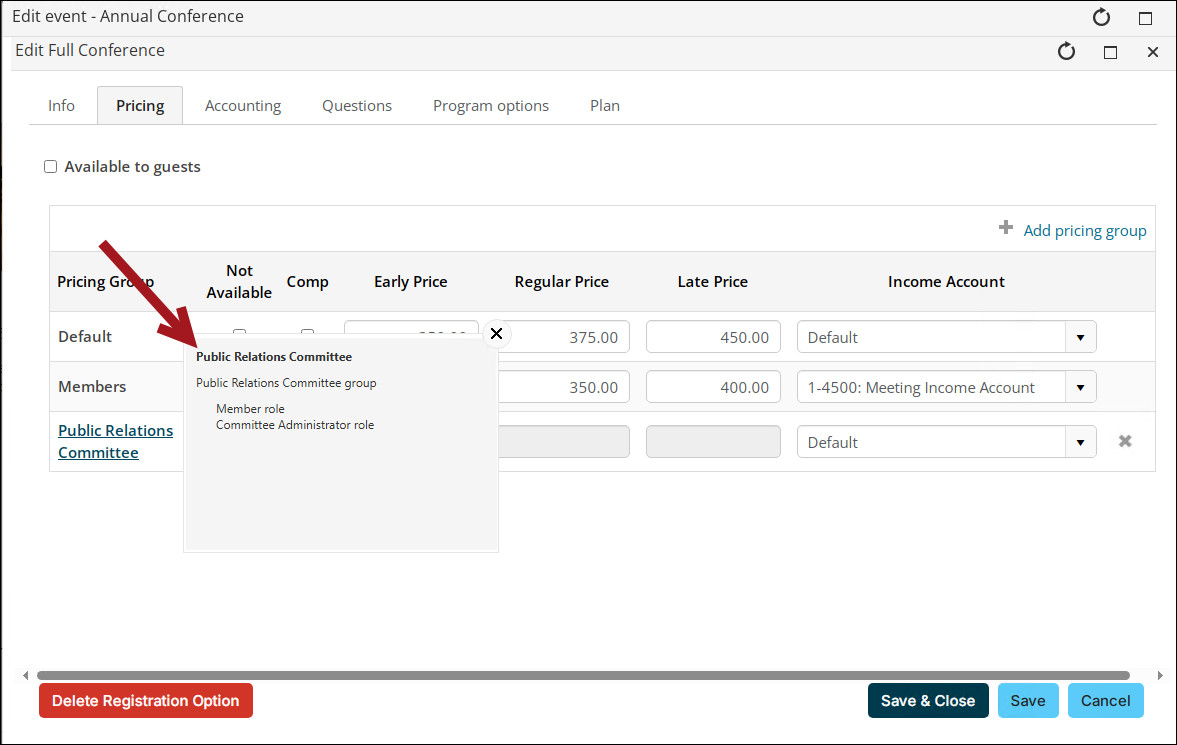Image resolution: width=1177 pixels, height=745 pixels.
Task: Click the Regular Price column header
Action: click(561, 282)
